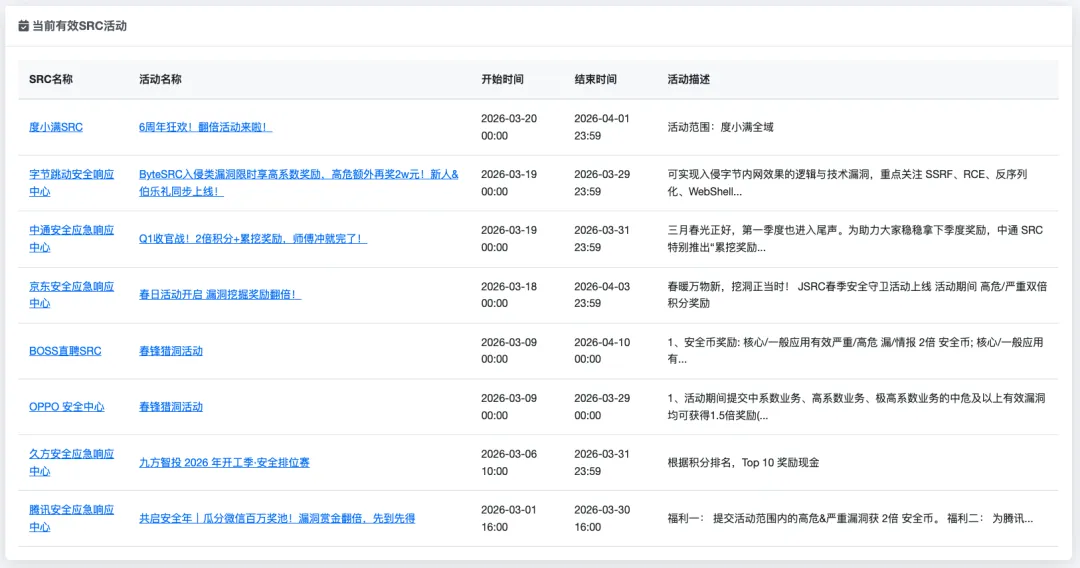1080x568 pixels.
Task: Open the 京东安全应急响应中心 link
Action: (x=72, y=295)
